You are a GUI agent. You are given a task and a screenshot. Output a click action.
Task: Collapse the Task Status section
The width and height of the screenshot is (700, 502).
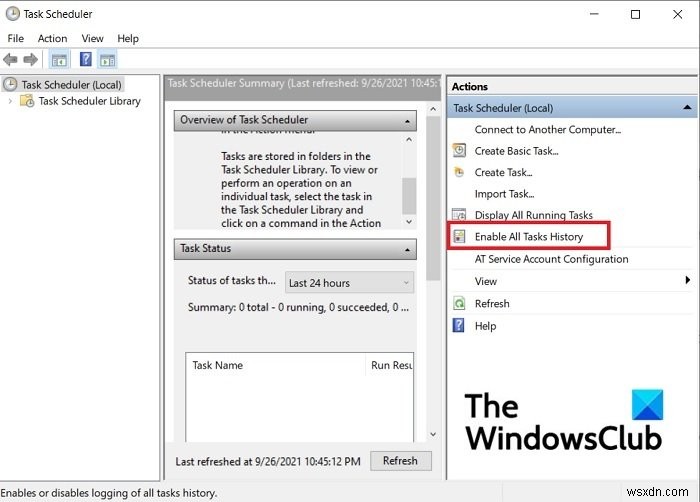[x=407, y=250]
